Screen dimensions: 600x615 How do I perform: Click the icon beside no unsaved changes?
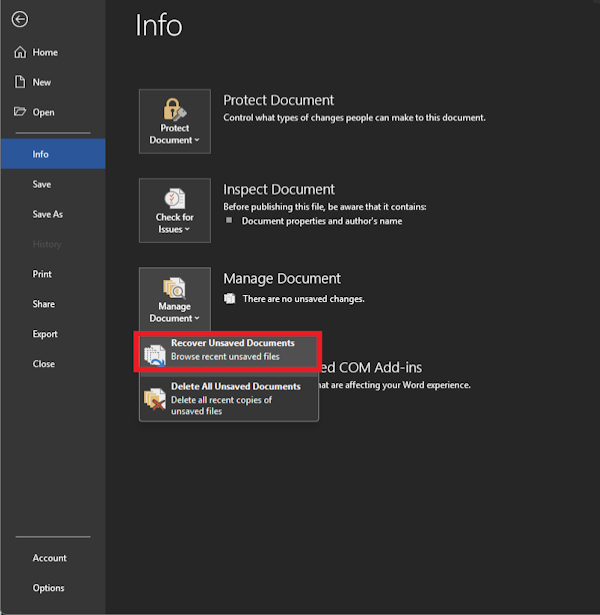[229, 299]
